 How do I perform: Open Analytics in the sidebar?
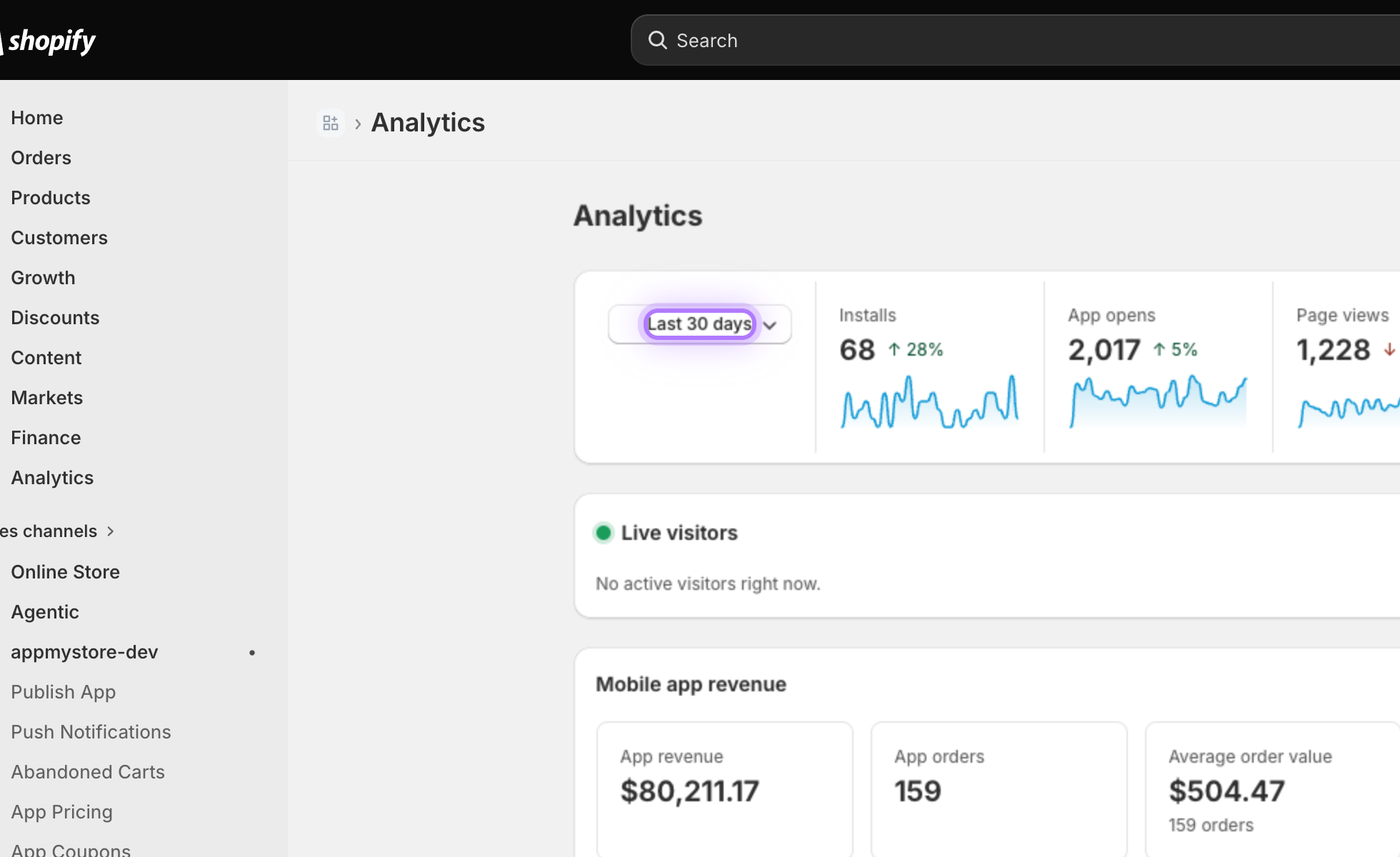[52, 478]
